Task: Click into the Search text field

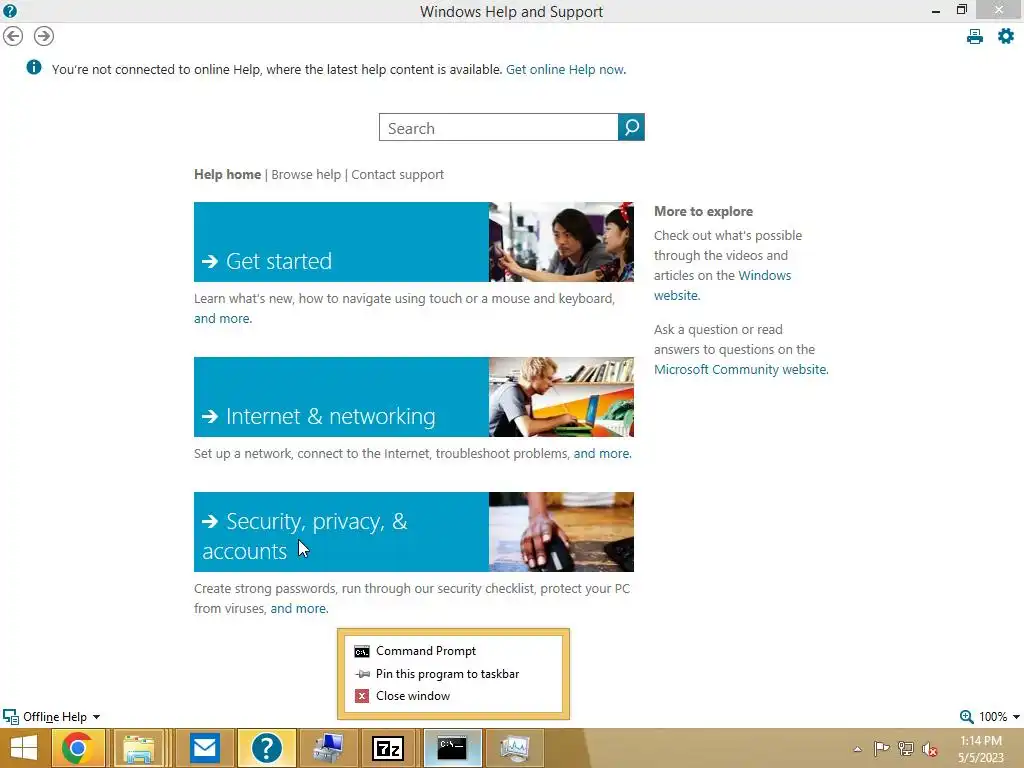Action: 498,127
